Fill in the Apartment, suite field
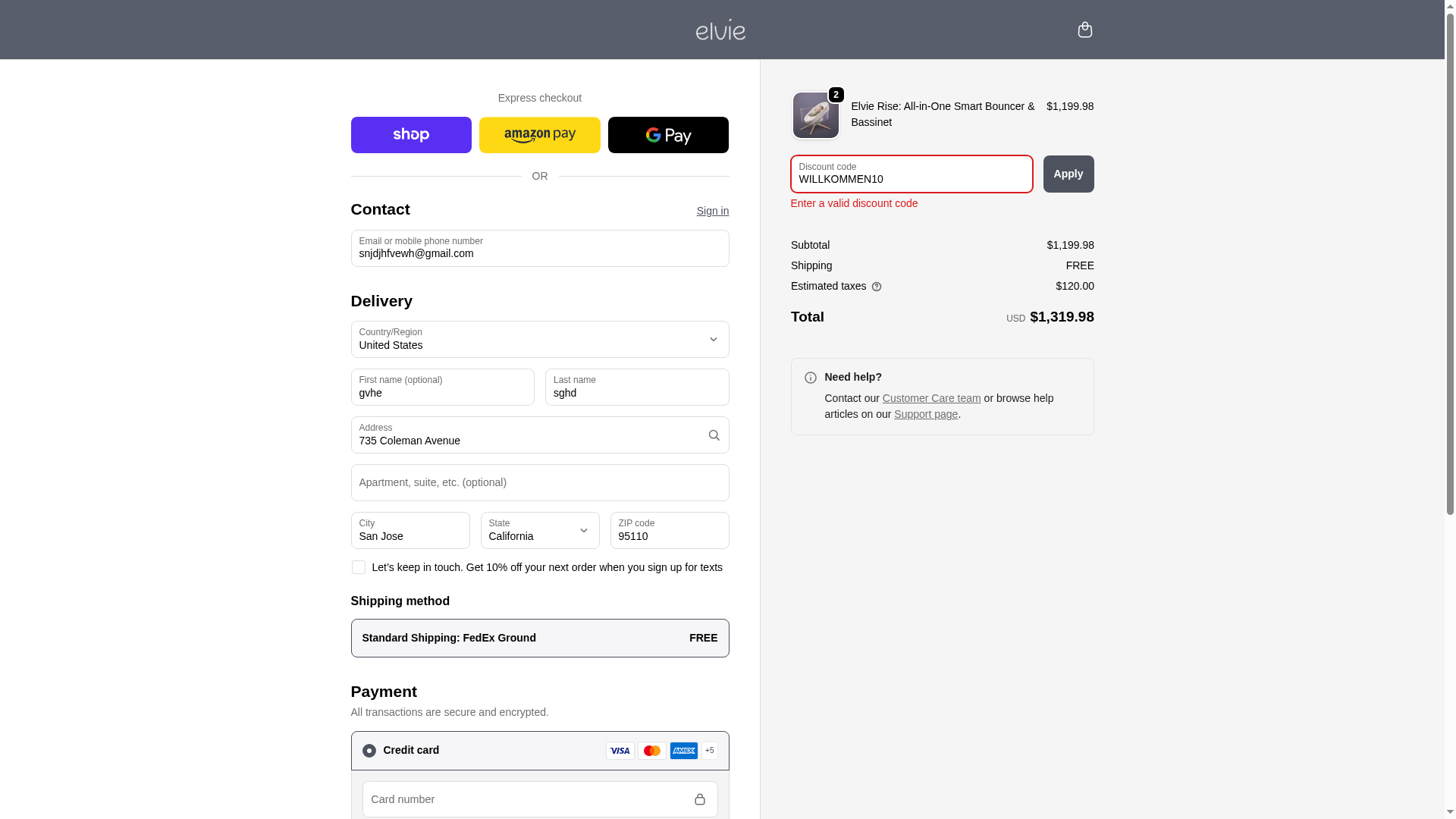This screenshot has width=1456, height=819. [540, 483]
